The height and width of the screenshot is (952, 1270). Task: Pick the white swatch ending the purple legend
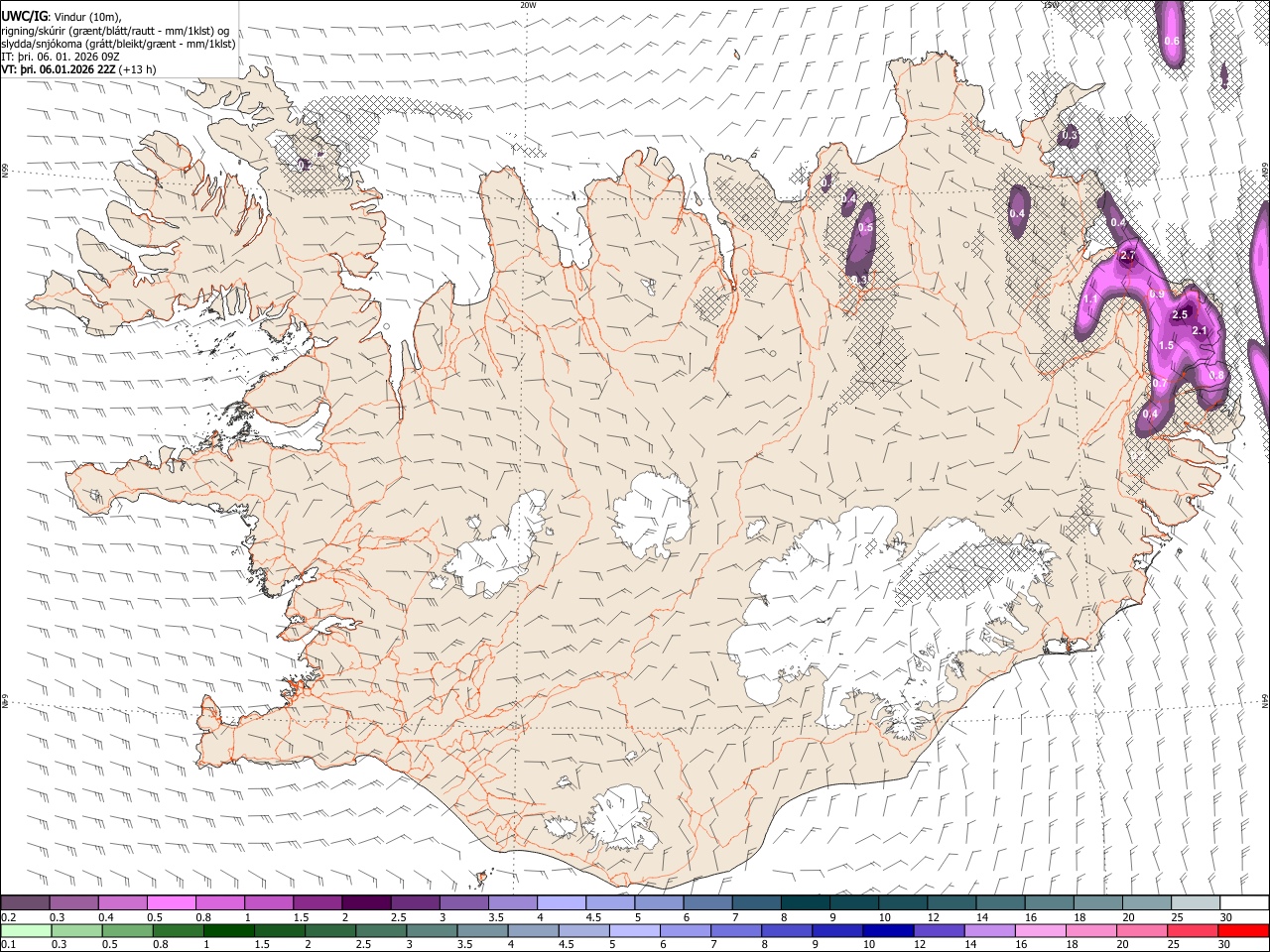[x=1243, y=903]
